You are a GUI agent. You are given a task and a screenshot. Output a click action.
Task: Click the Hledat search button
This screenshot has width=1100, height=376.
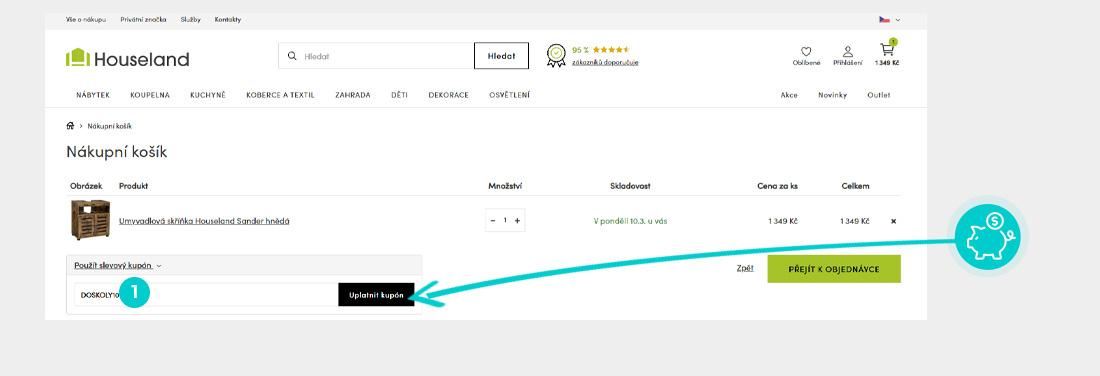tap(502, 56)
